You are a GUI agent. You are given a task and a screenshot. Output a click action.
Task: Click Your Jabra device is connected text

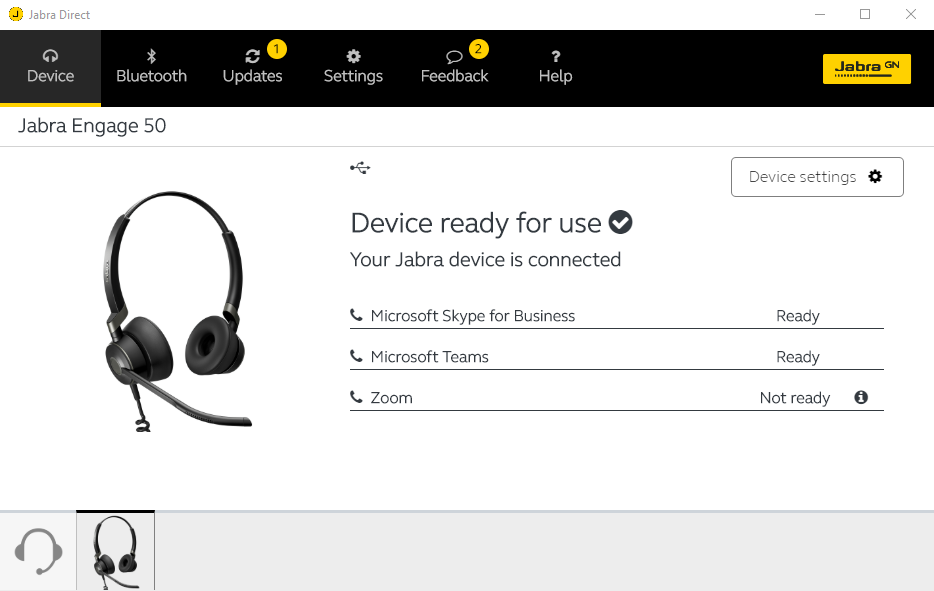[x=485, y=260]
